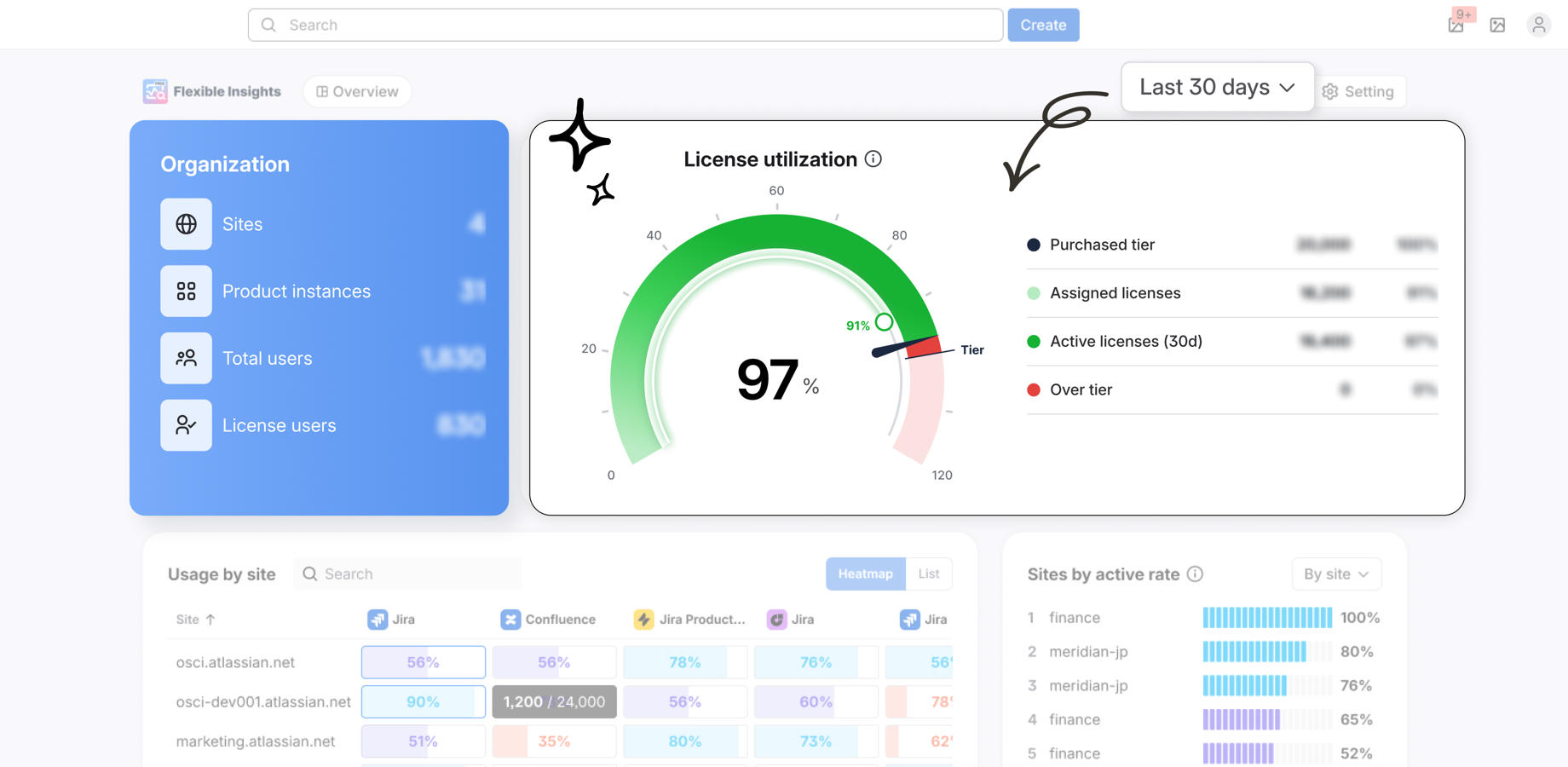Open the Last 30 days dropdown

pos(1218,87)
